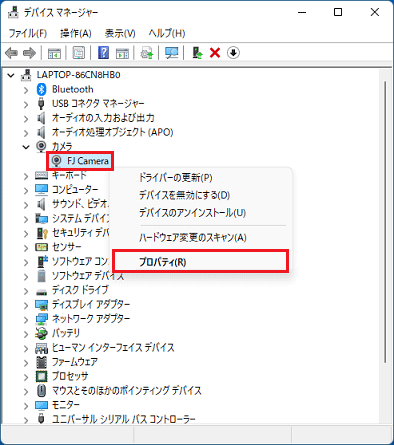Click the FJ Camera device icon
394x445 pixels.
tap(57, 161)
